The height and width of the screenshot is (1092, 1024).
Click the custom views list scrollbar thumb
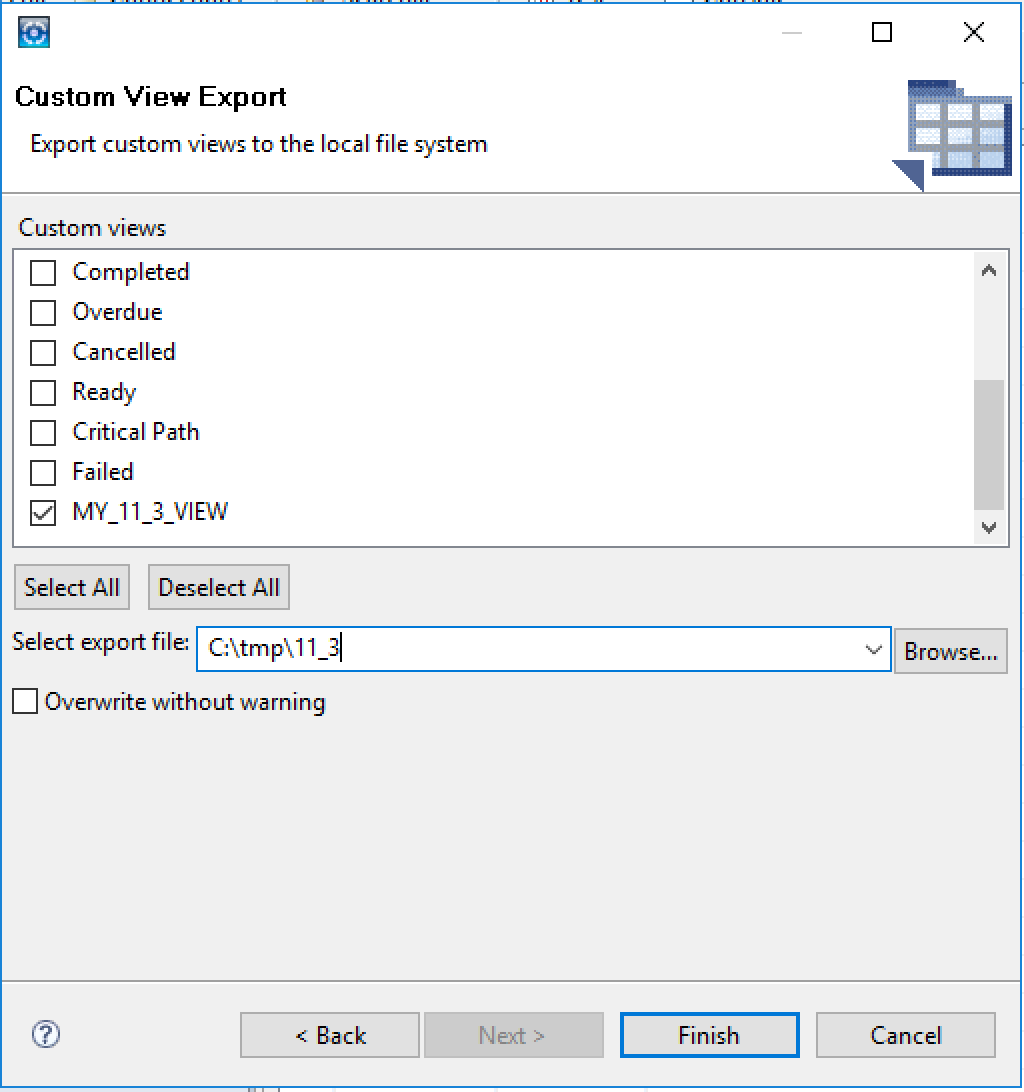[989, 445]
